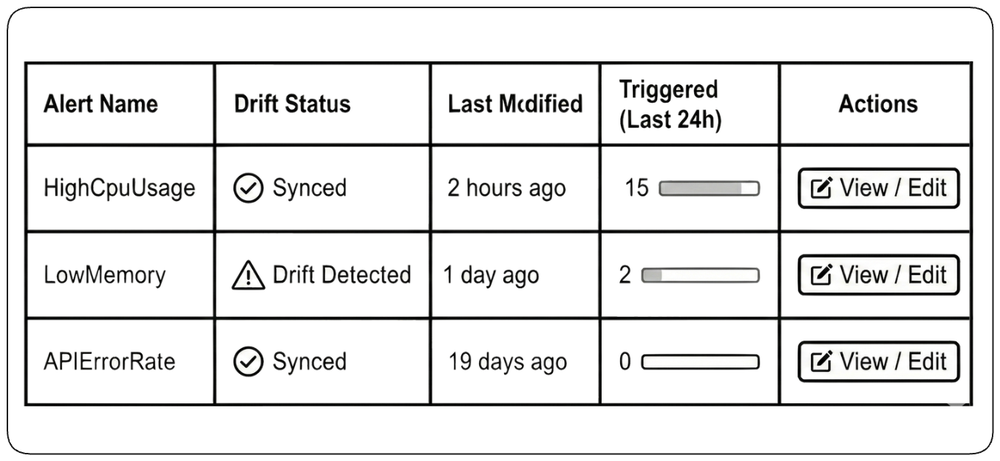Click the HighCpuUsage triggered count bar
The width and height of the screenshot is (1000, 461).
[709, 188]
